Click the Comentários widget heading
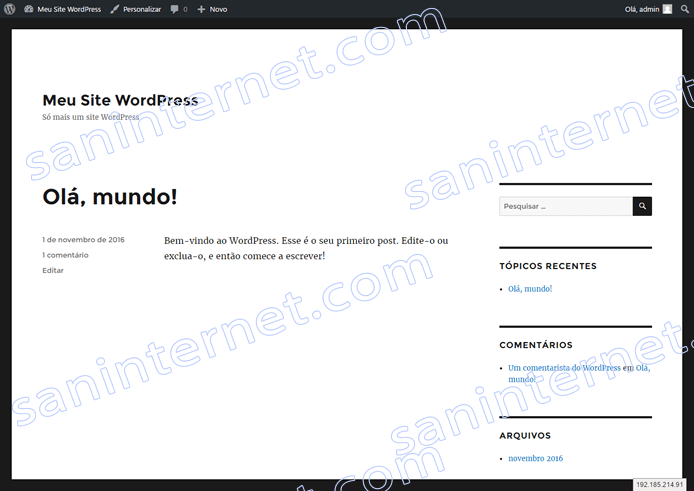This screenshot has width=694, height=491. coord(536,345)
